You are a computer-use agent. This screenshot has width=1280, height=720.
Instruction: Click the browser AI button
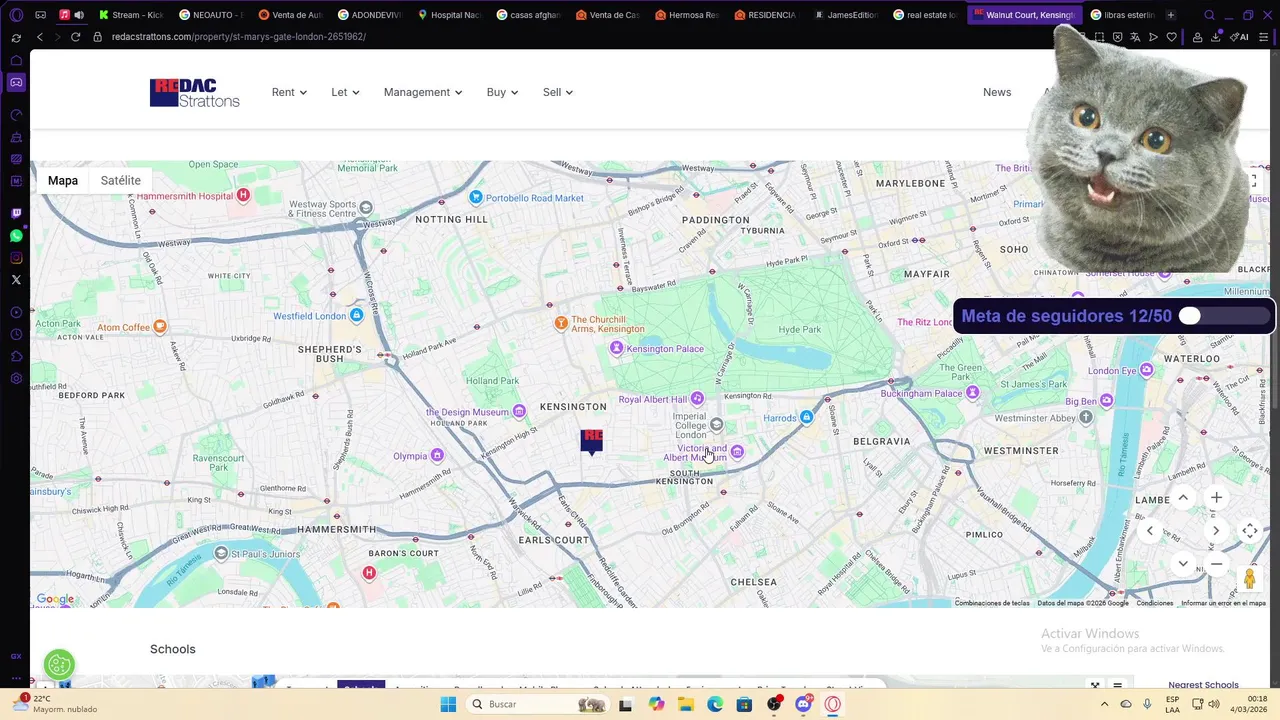click(x=1240, y=37)
